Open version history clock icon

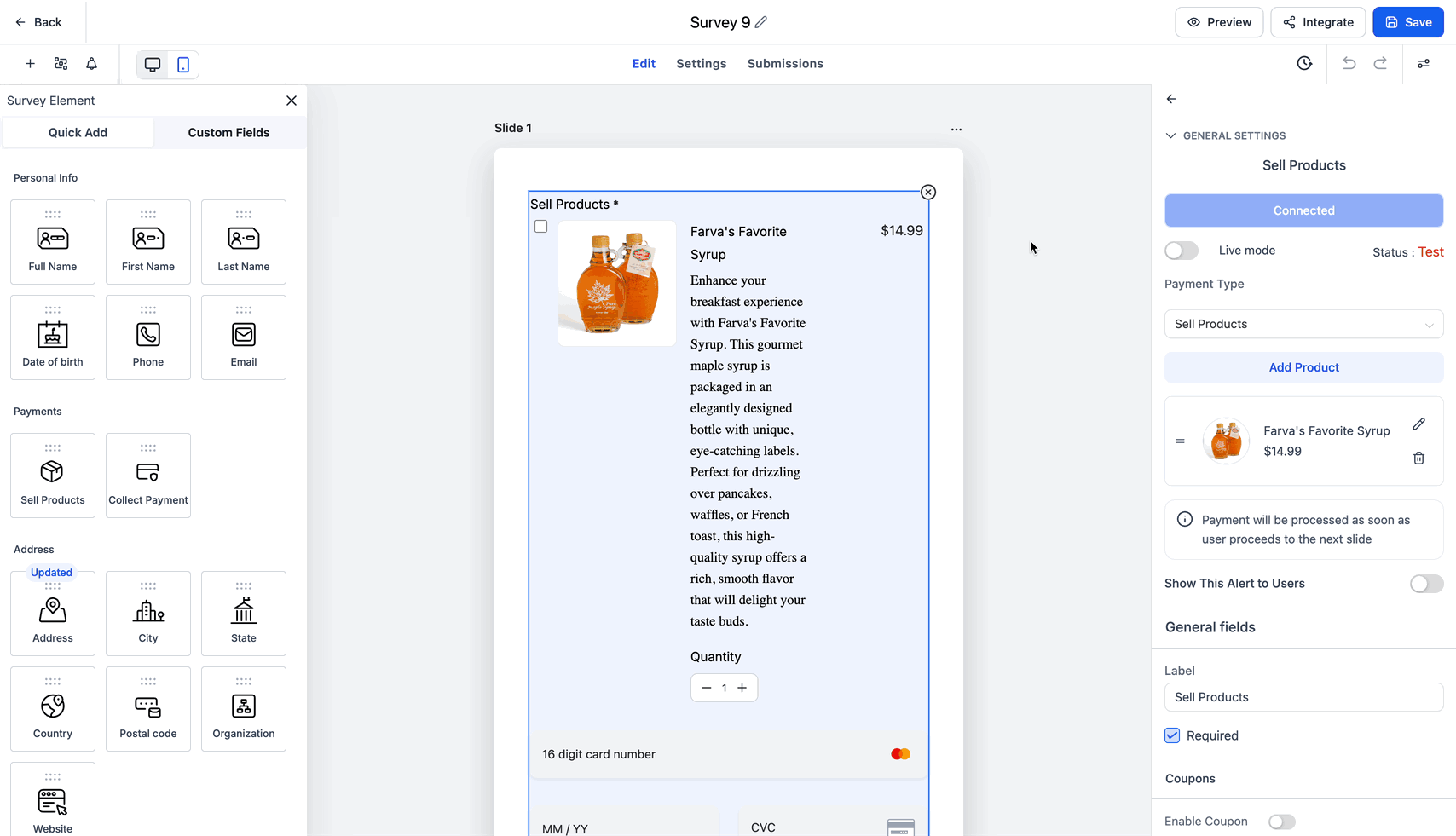1304,63
